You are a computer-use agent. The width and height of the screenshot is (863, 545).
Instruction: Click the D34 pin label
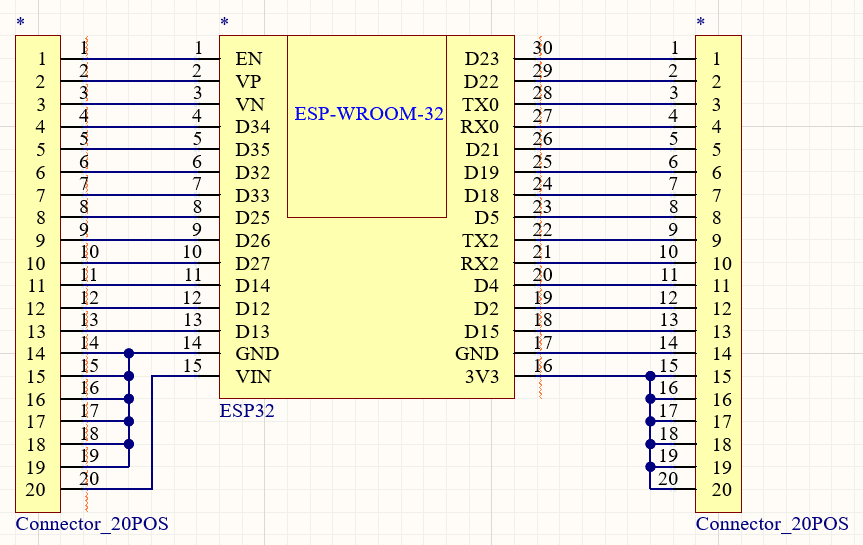click(x=253, y=127)
